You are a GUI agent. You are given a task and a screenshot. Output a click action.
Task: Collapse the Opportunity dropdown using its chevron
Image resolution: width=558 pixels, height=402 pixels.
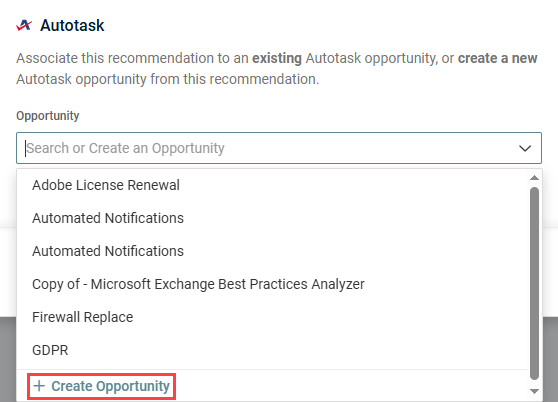click(525, 148)
